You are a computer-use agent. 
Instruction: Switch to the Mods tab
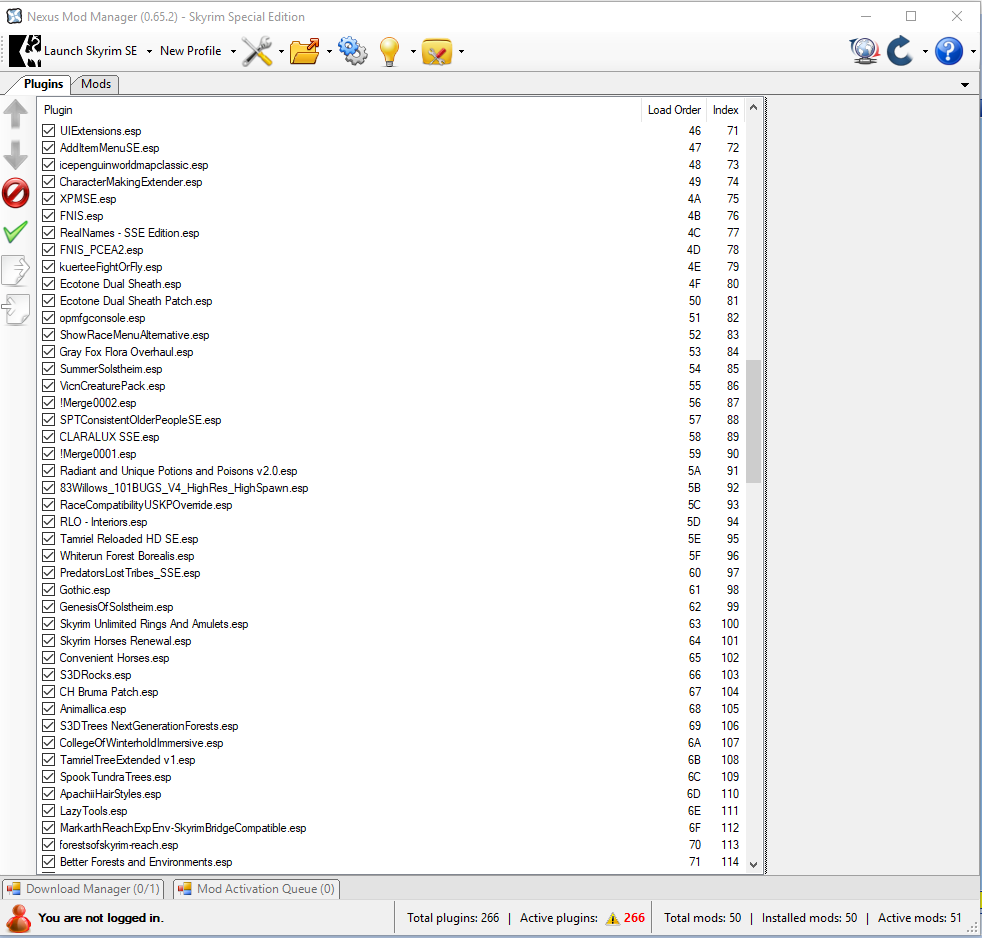(96, 85)
